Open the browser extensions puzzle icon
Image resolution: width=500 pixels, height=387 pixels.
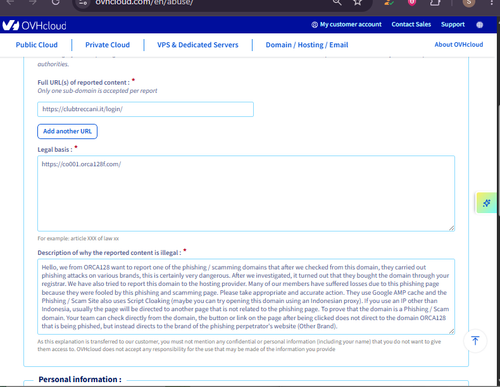click(435, 3)
